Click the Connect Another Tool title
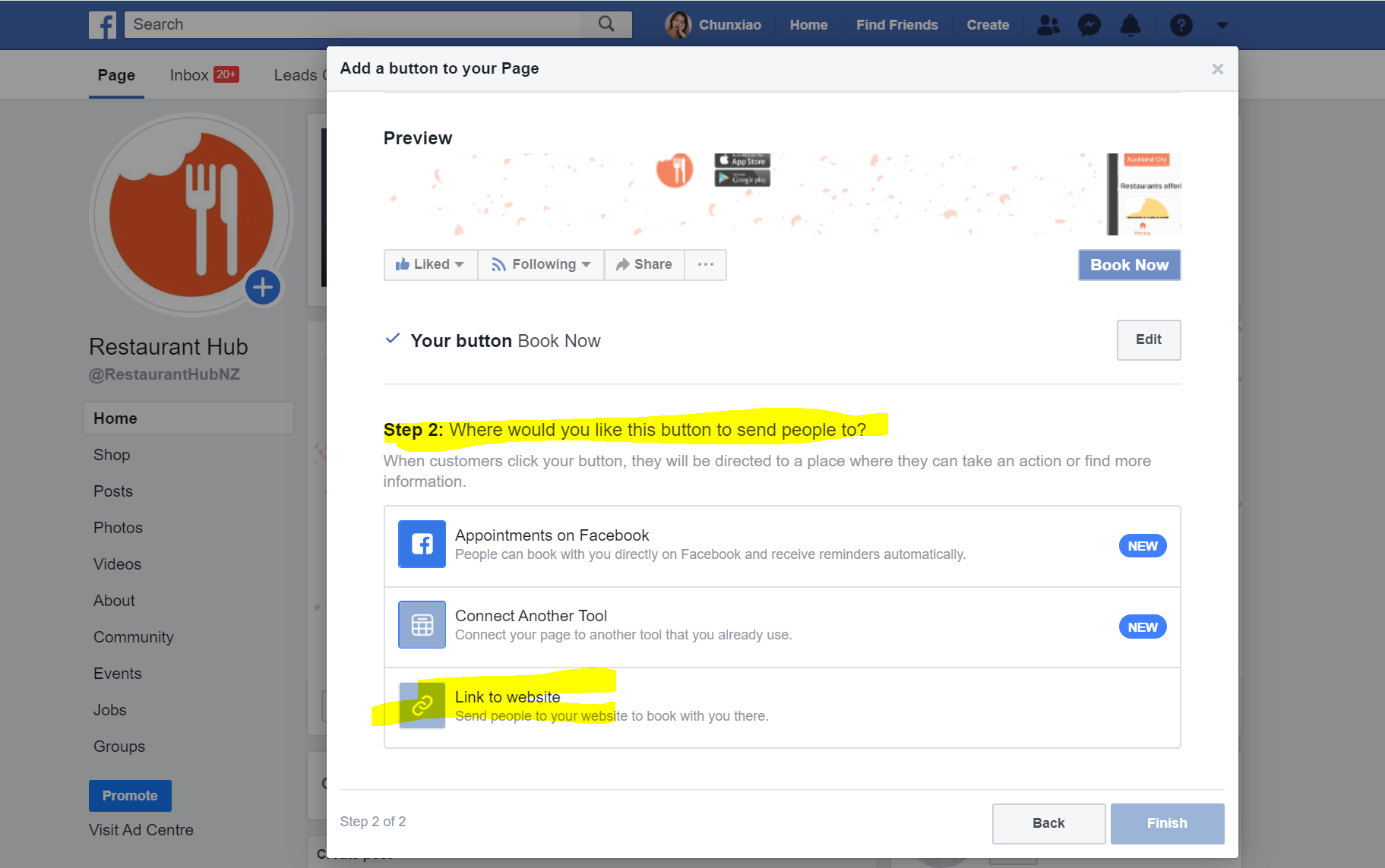 point(531,616)
